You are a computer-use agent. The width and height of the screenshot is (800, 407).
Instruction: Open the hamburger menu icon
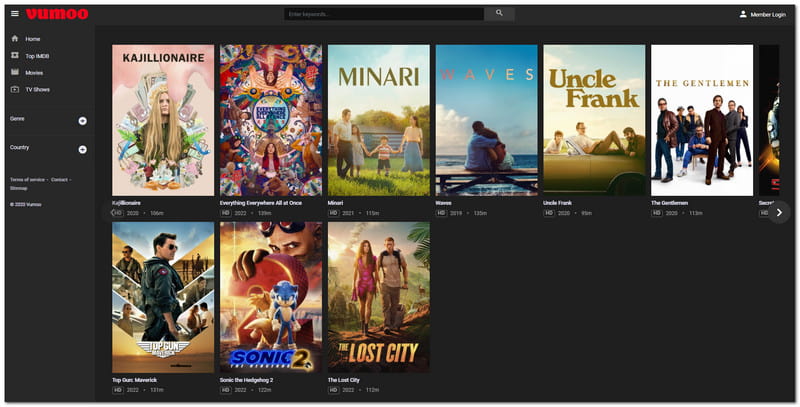[x=15, y=14]
